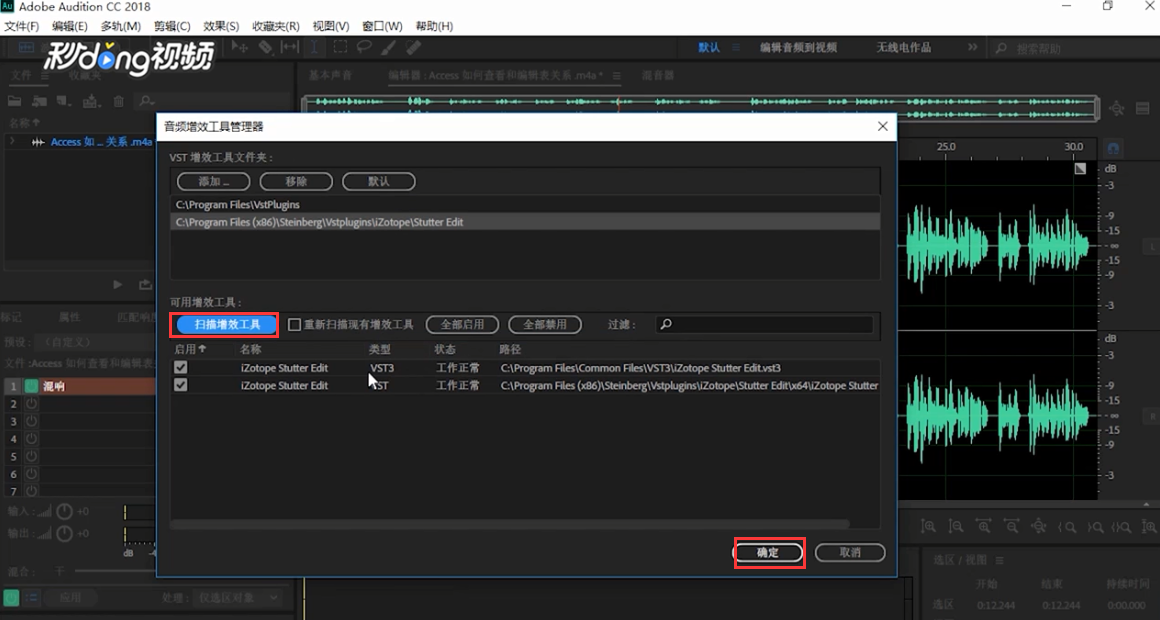Switch to the 混音器 tab
The height and width of the screenshot is (620, 1160).
pos(658,75)
